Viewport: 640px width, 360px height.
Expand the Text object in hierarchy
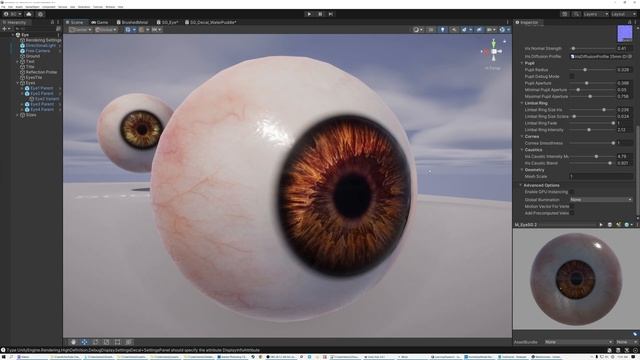point(18,62)
